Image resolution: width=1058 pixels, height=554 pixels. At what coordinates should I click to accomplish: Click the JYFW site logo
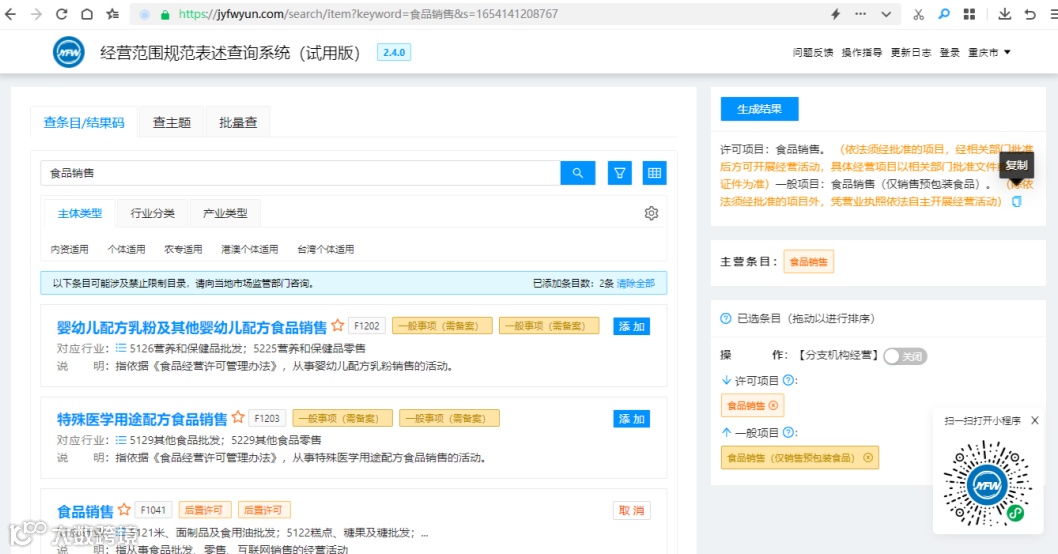69,52
